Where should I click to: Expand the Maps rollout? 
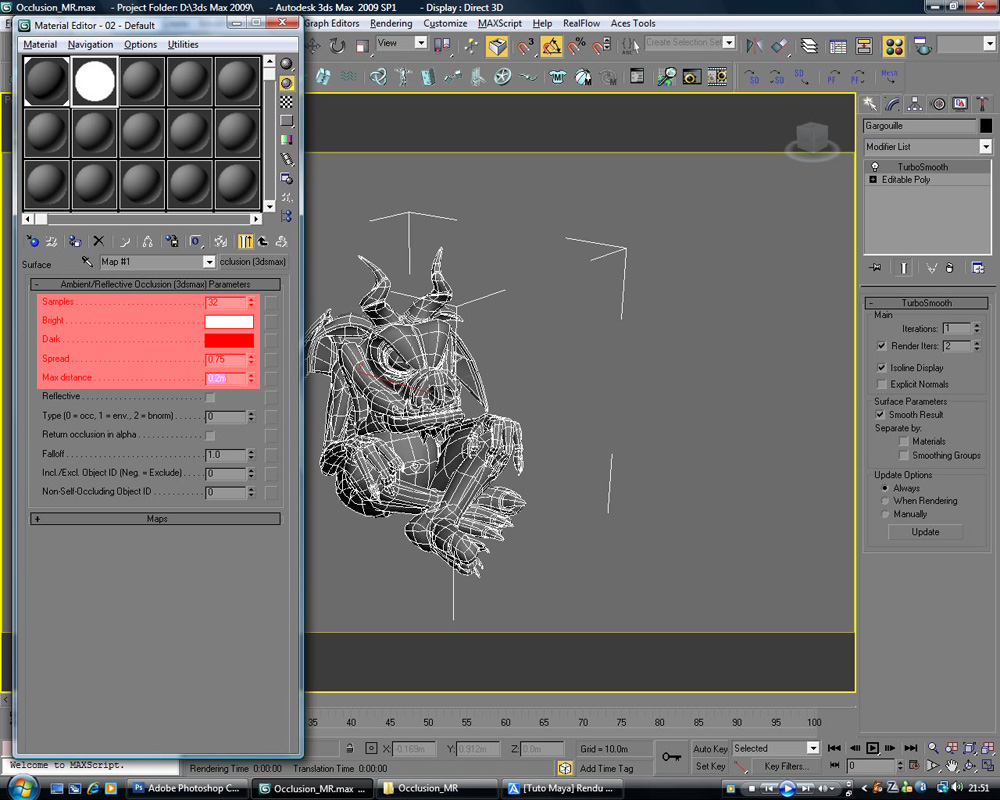point(155,519)
